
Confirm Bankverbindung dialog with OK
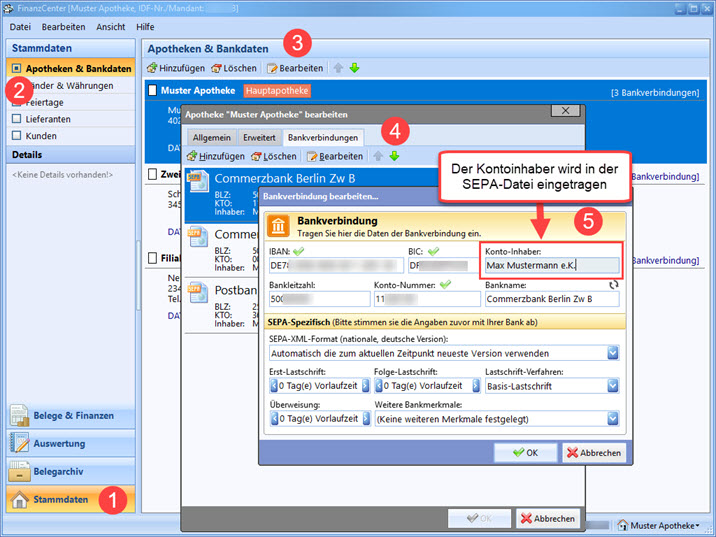[x=525, y=453]
